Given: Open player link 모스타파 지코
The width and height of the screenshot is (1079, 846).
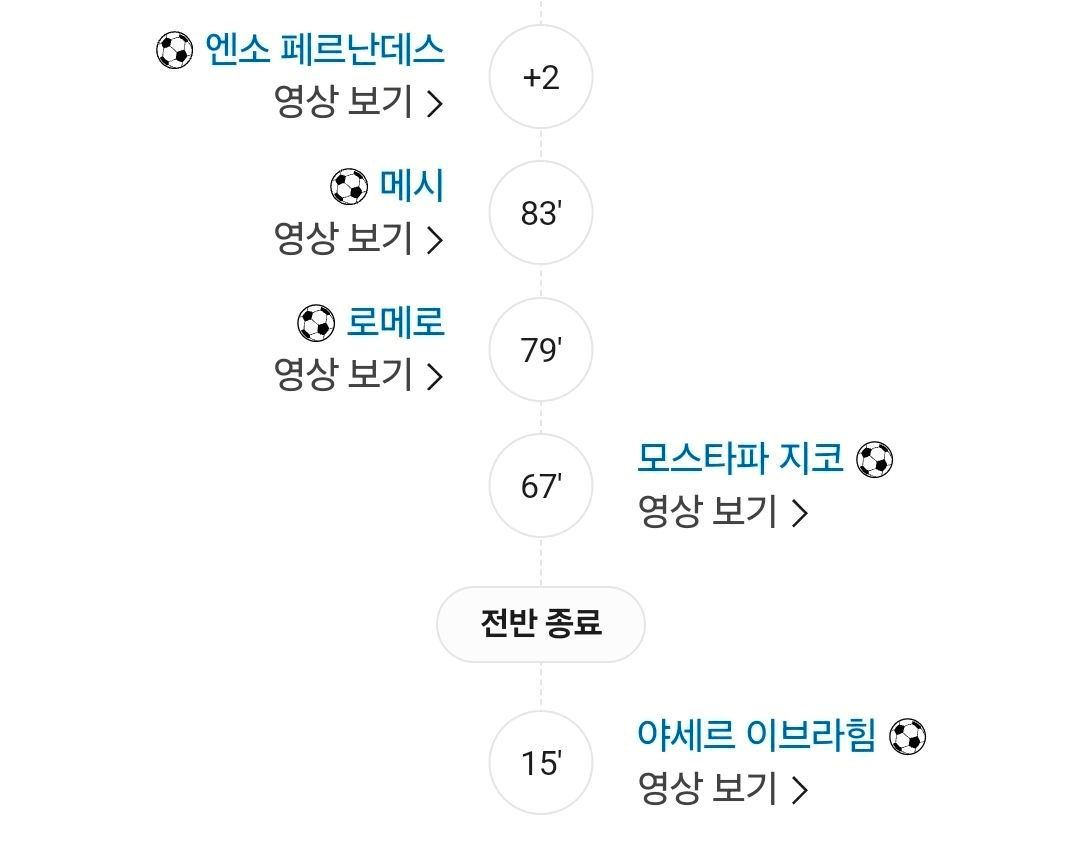Looking at the screenshot, I should [740, 458].
